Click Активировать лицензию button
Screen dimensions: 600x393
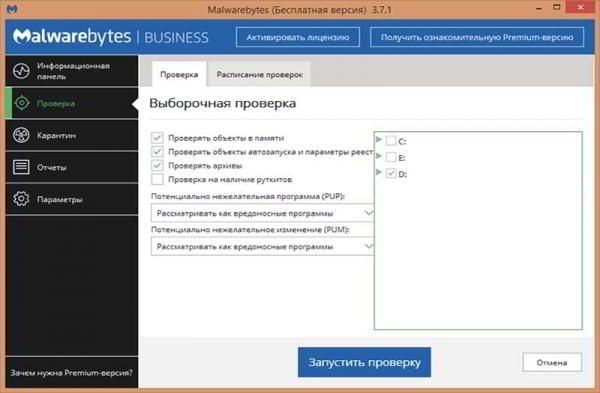pos(298,37)
